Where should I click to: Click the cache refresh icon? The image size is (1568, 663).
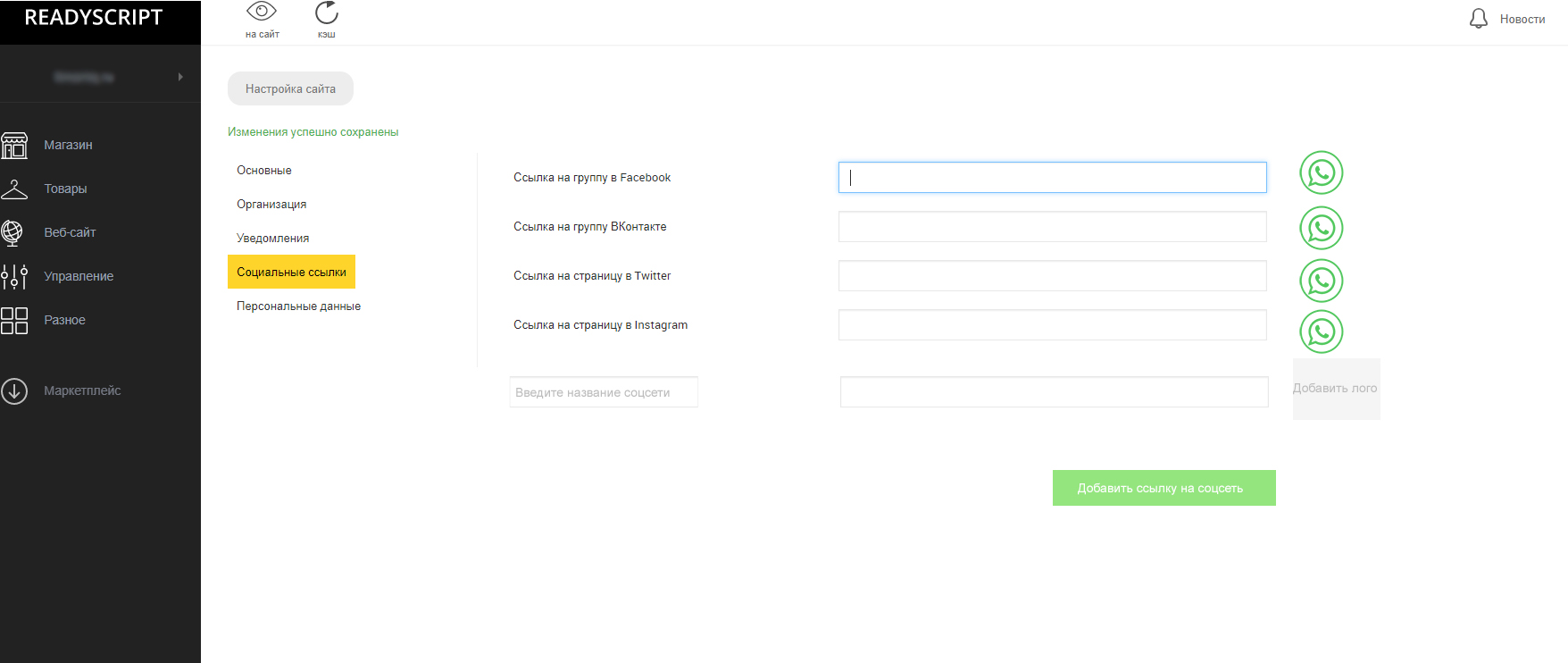tap(327, 13)
